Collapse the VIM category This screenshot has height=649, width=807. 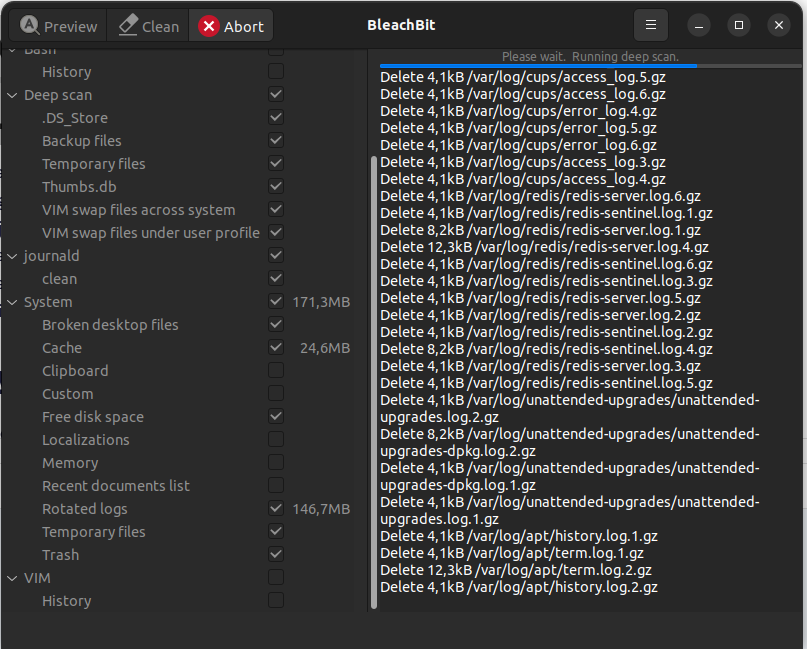pos(13,579)
